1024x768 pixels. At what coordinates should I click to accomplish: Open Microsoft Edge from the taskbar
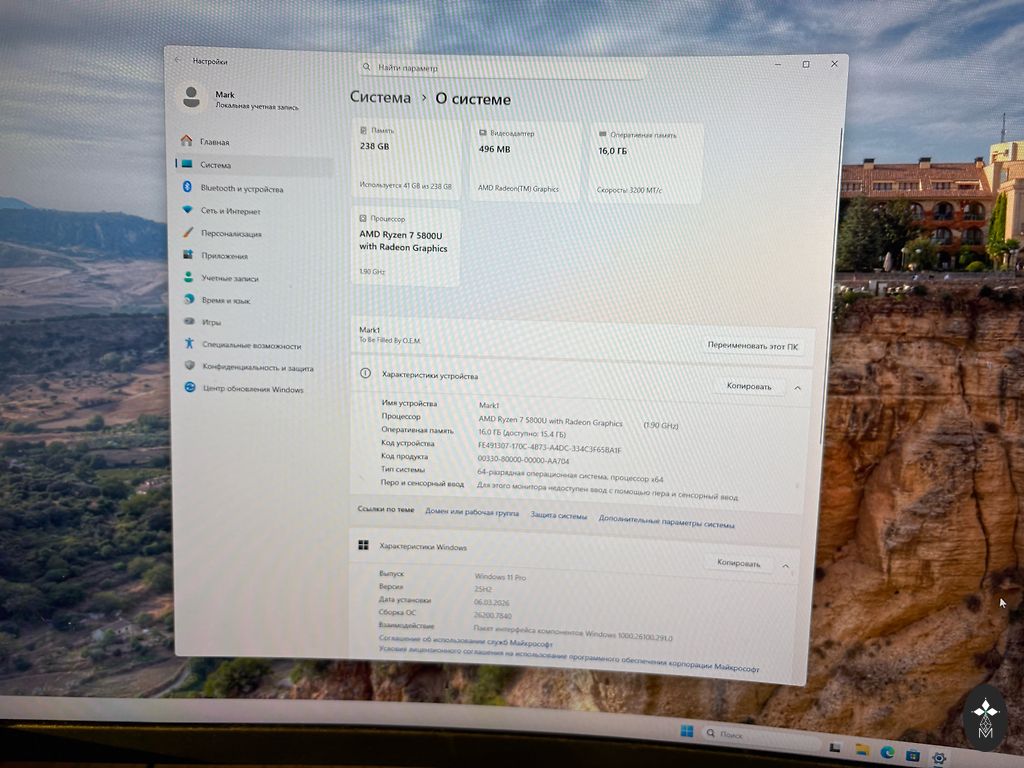click(886, 753)
